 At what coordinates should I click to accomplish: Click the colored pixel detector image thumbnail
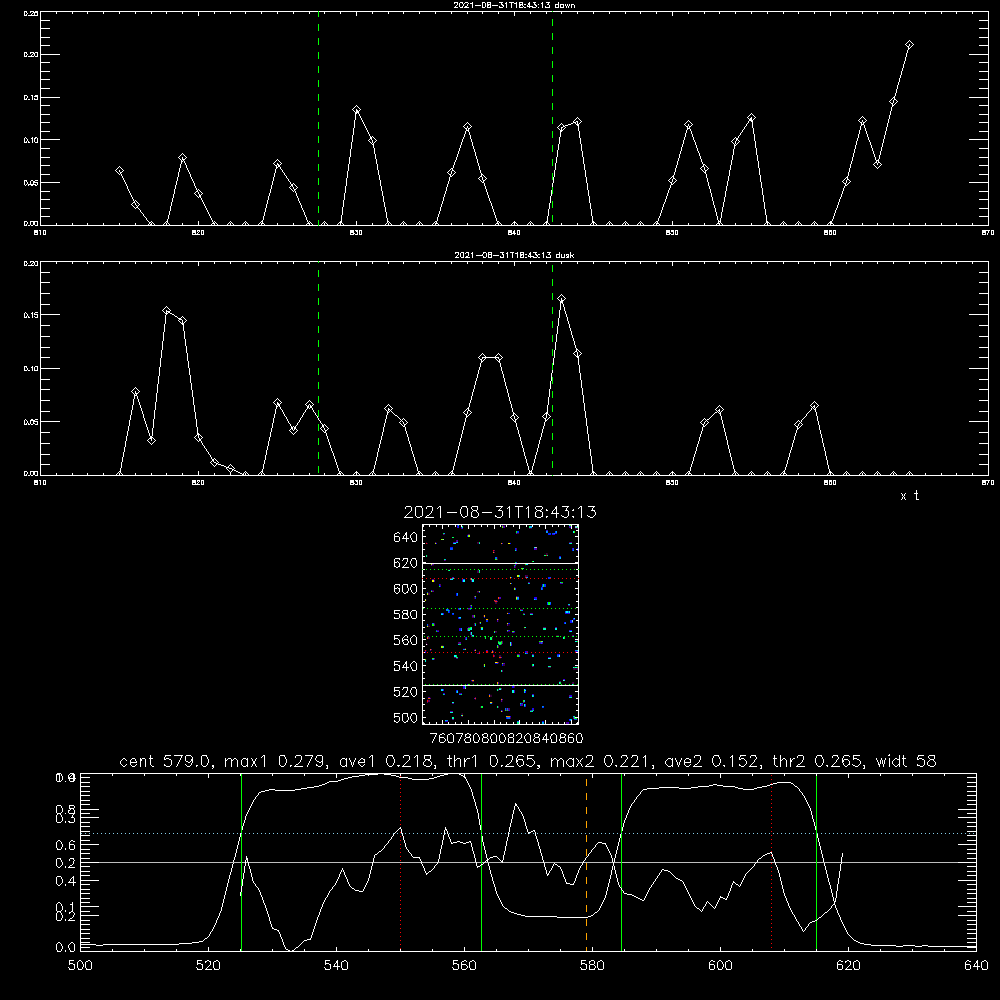coord(500,624)
